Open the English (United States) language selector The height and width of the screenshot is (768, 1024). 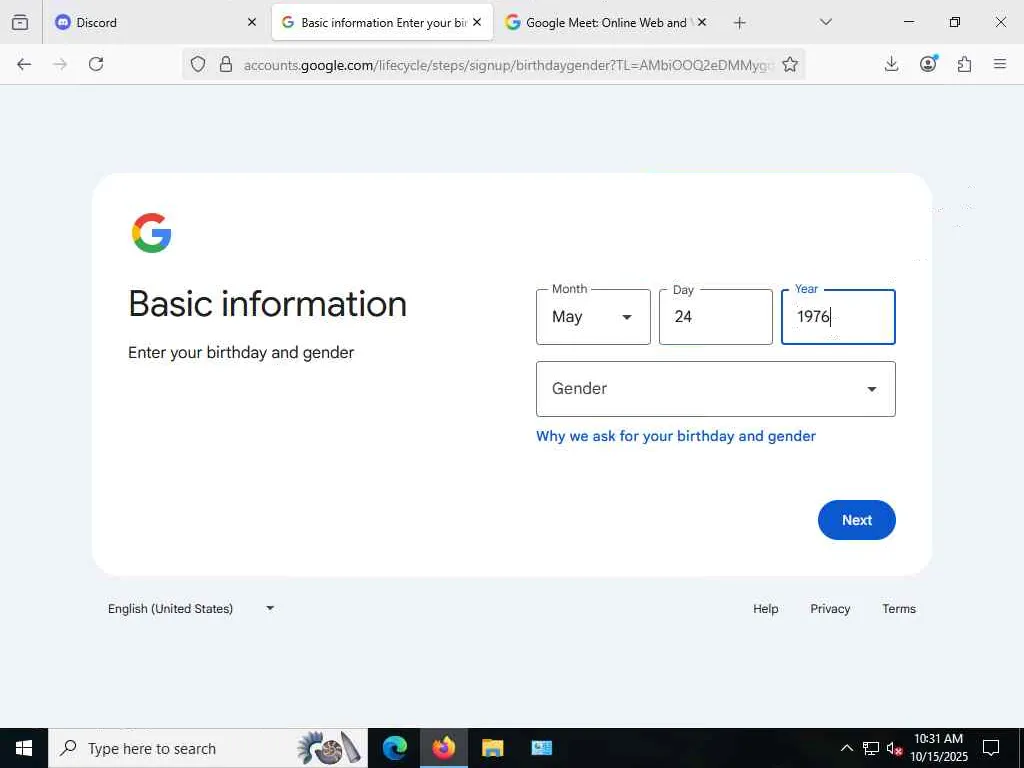tap(191, 609)
